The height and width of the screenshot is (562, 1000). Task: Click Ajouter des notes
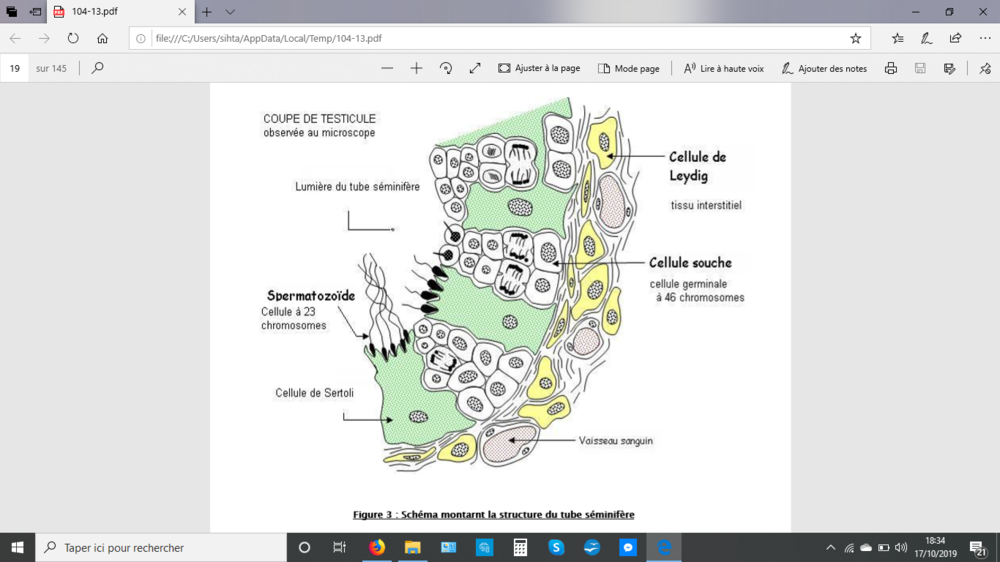click(824, 68)
